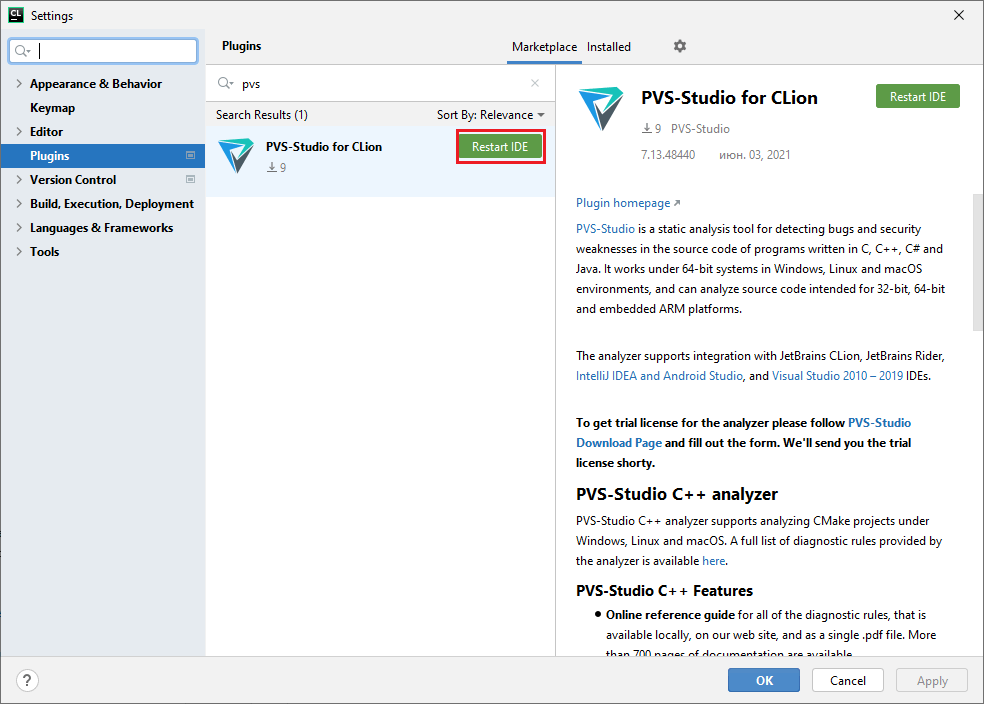Select Keymap in the settings tree

click(x=53, y=108)
